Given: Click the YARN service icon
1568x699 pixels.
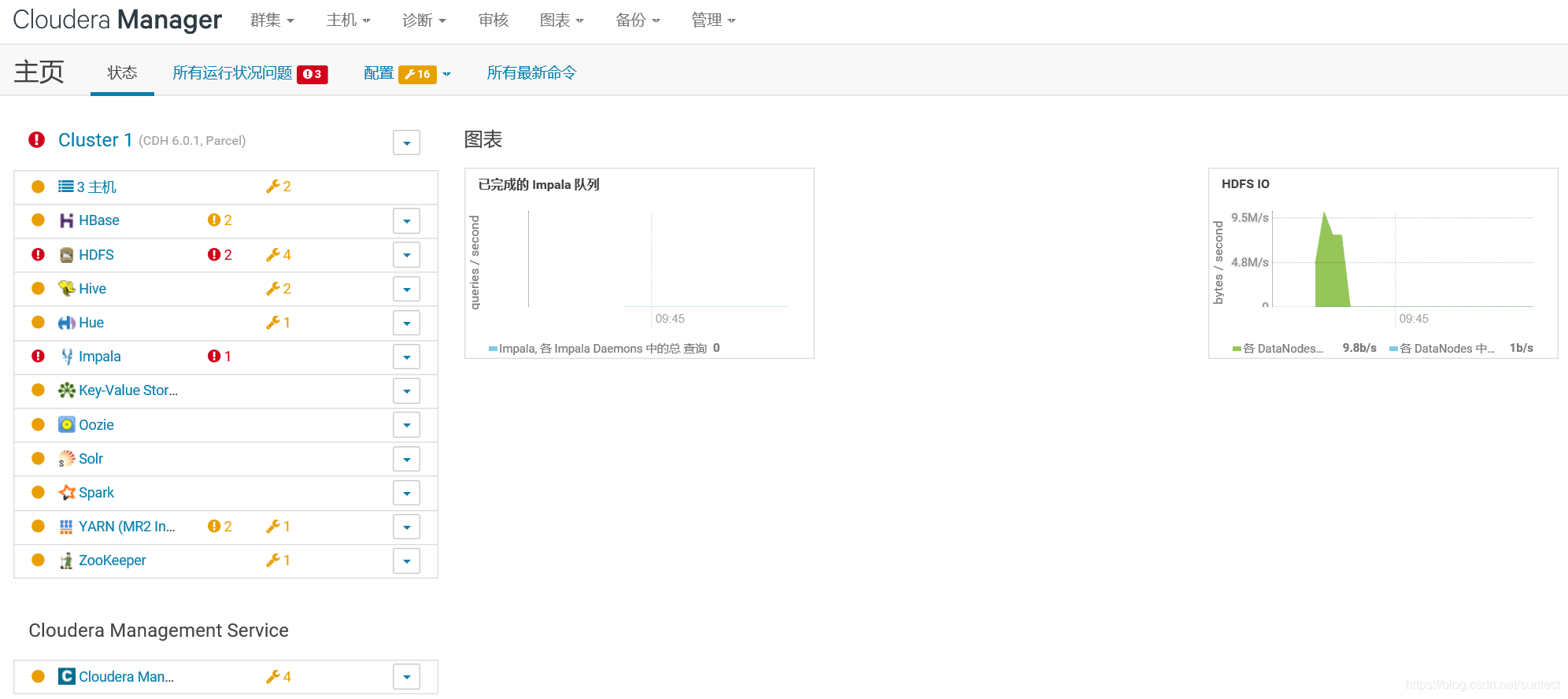Looking at the screenshot, I should tap(67, 527).
